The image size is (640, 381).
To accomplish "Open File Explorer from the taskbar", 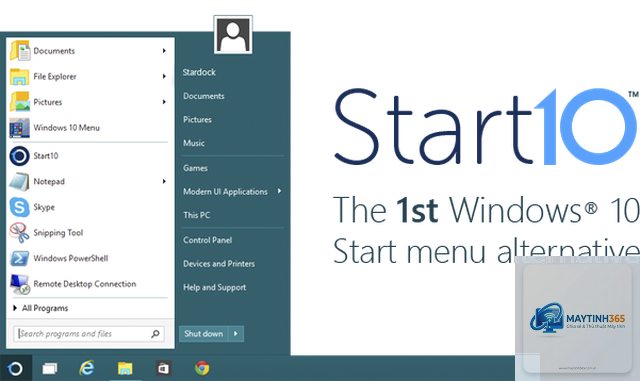I will pos(125,368).
